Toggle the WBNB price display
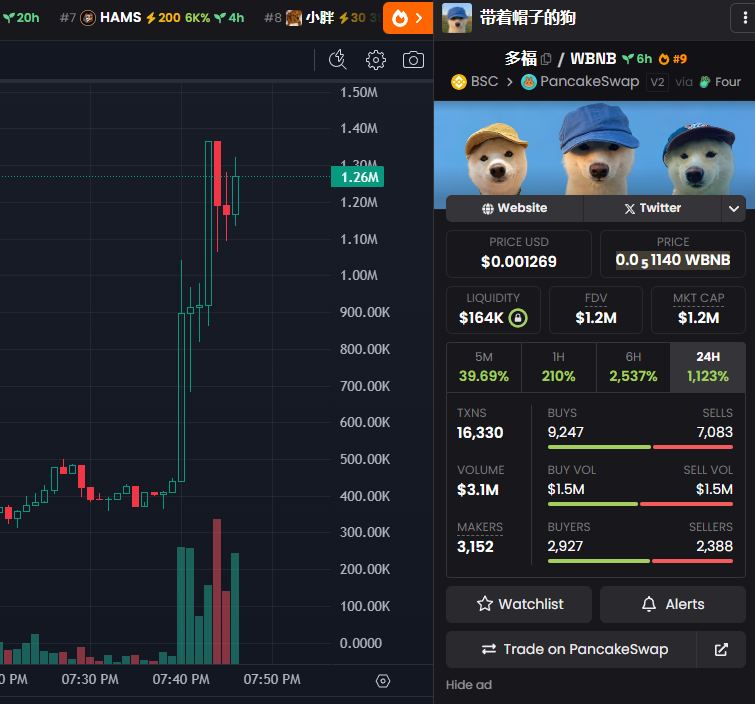 coord(673,261)
